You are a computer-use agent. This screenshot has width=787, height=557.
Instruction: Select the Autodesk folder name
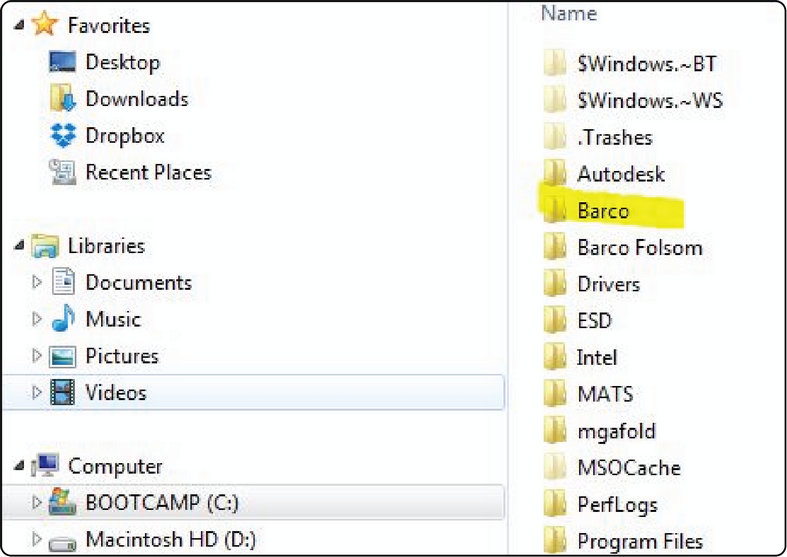(x=621, y=174)
